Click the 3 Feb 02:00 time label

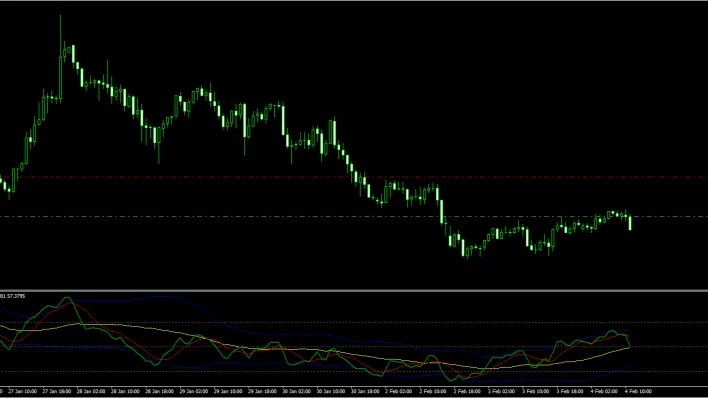tap(502, 391)
